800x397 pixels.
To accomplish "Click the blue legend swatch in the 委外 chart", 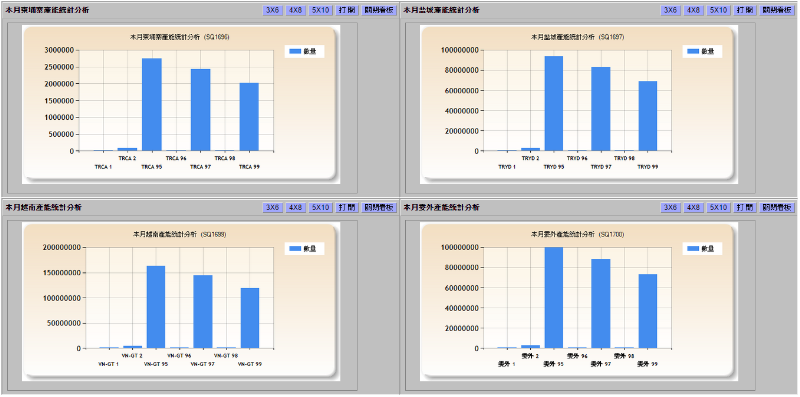I will coord(693,249).
